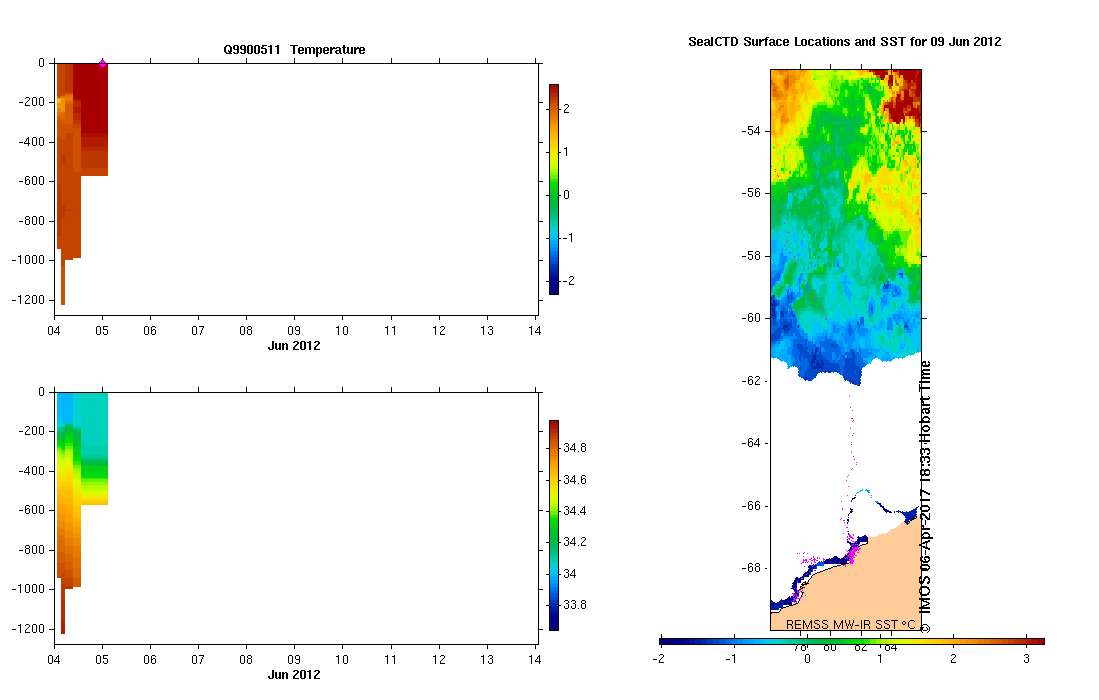This screenshot has width=1099, height=700.
Task: Click '-400' depth label on salinity plot
Action: [x=31, y=471]
